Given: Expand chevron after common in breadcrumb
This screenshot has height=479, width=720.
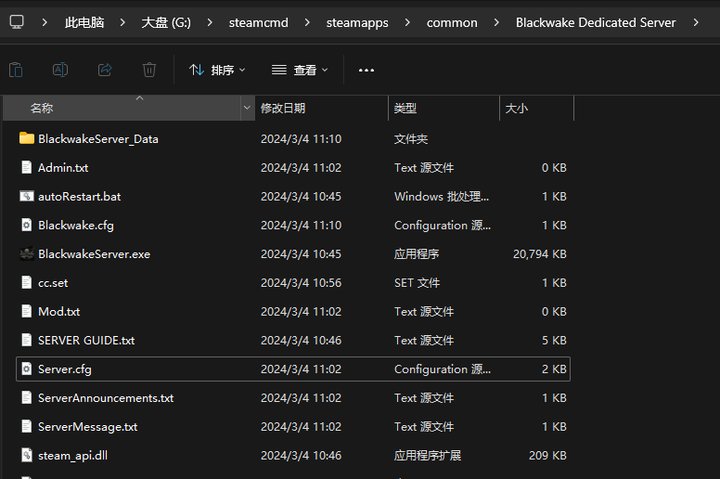Looking at the screenshot, I should [x=496, y=22].
